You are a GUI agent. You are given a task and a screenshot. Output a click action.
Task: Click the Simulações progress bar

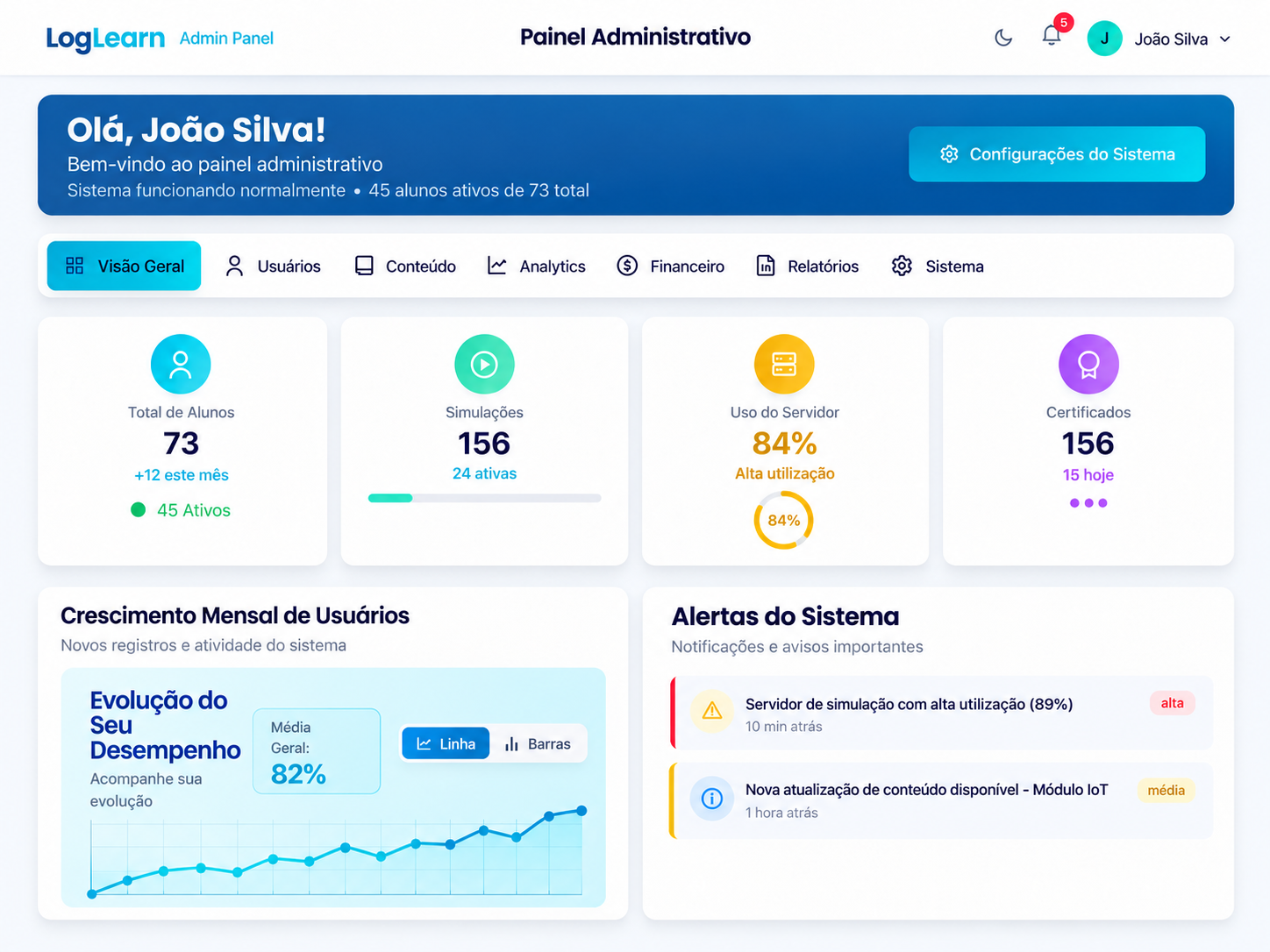485,498
